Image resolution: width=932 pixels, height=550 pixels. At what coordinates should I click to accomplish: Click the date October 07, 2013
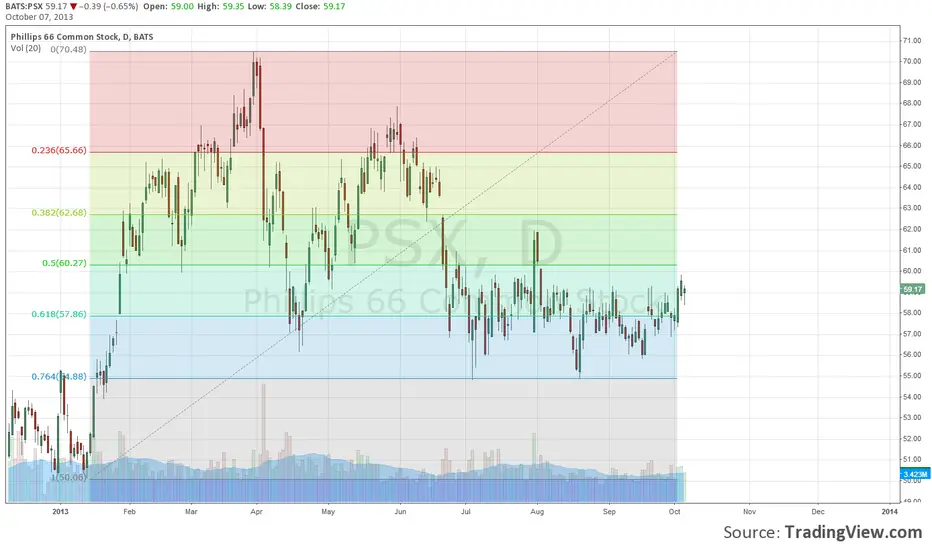coord(39,17)
